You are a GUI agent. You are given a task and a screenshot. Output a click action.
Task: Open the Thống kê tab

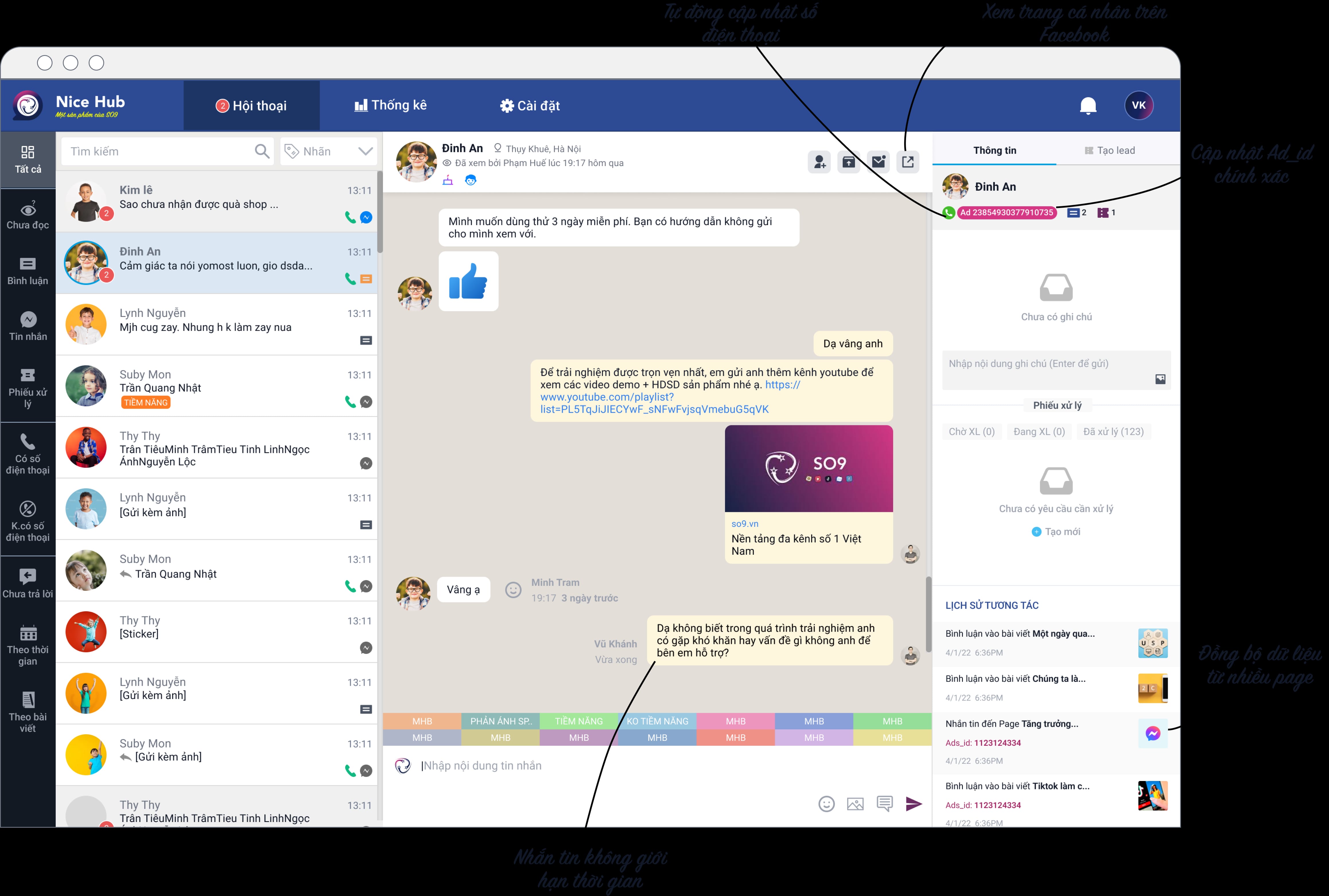(x=391, y=105)
